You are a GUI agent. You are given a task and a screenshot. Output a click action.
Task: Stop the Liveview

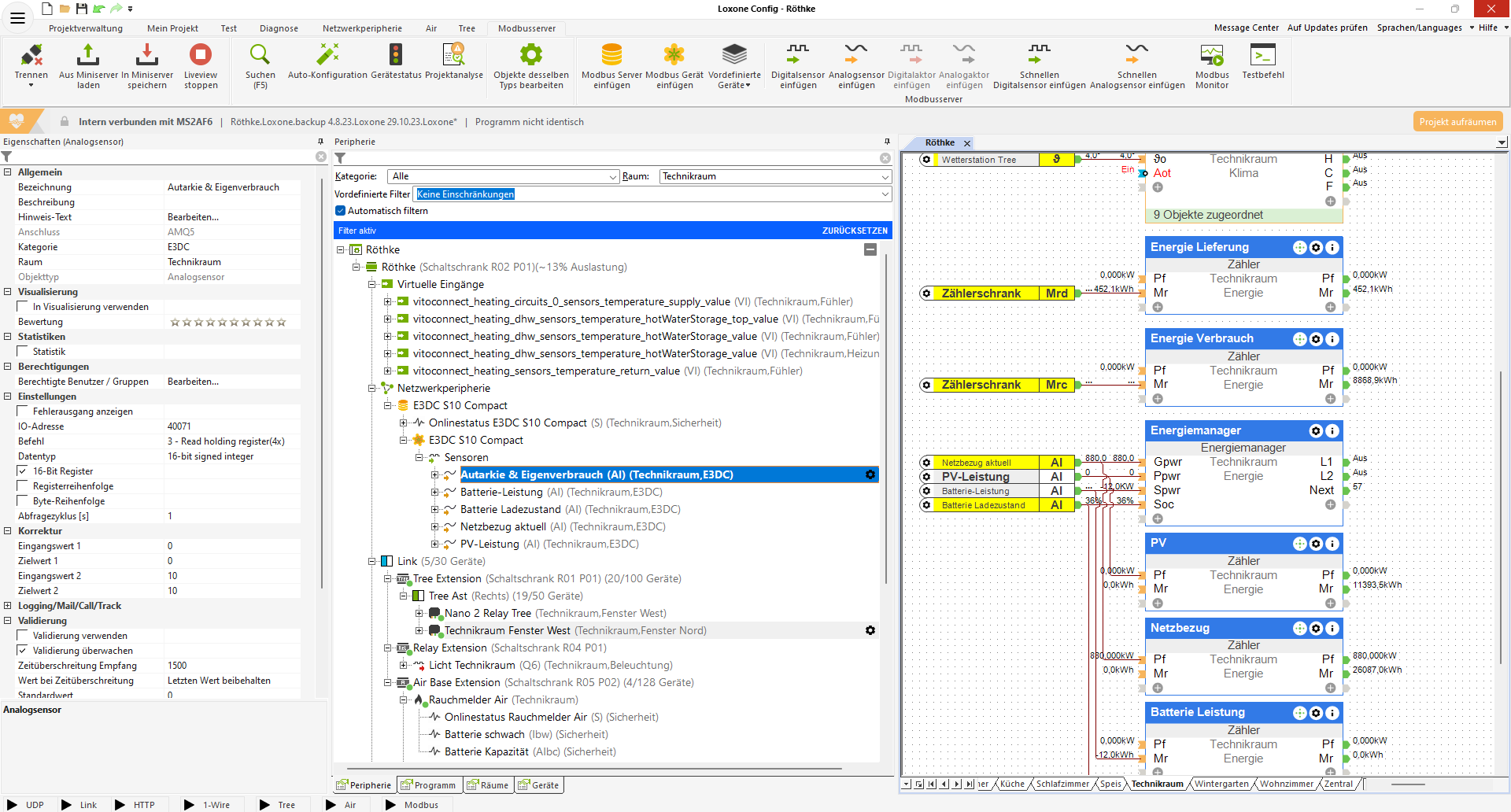[201, 56]
